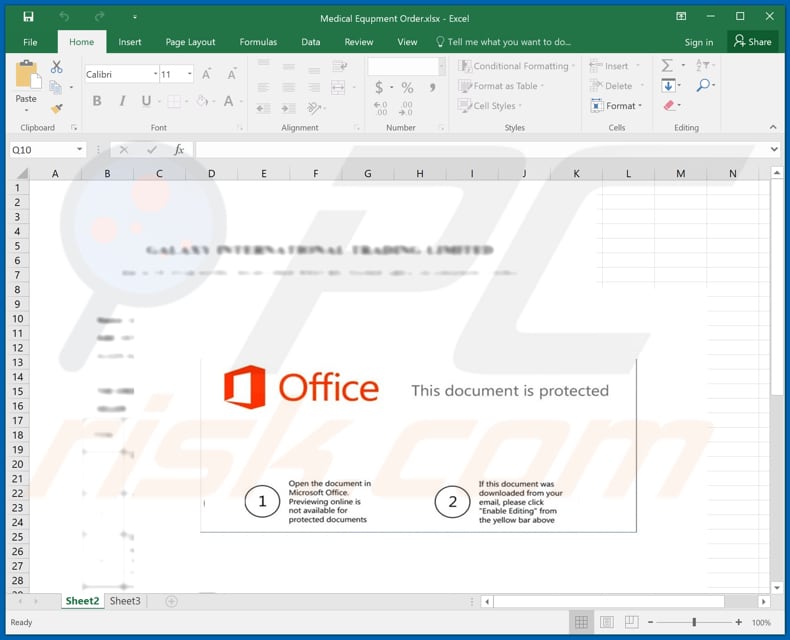Click the Orientation text angle icon
790x640 pixels.
coord(314,107)
